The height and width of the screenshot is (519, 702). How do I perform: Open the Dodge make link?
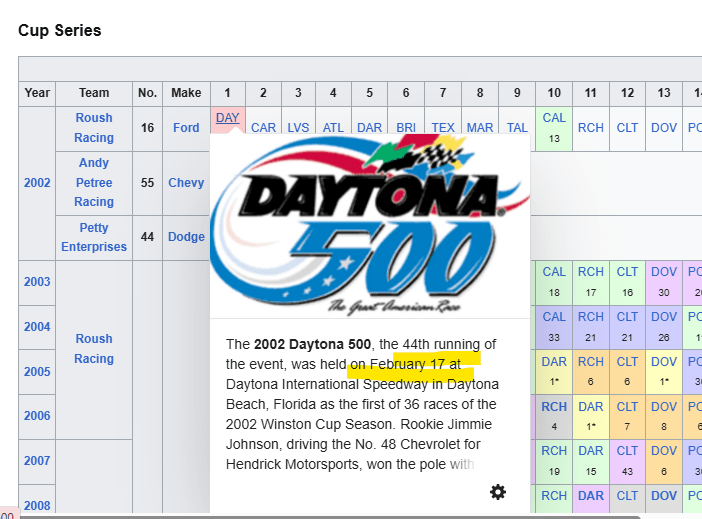coord(186,237)
